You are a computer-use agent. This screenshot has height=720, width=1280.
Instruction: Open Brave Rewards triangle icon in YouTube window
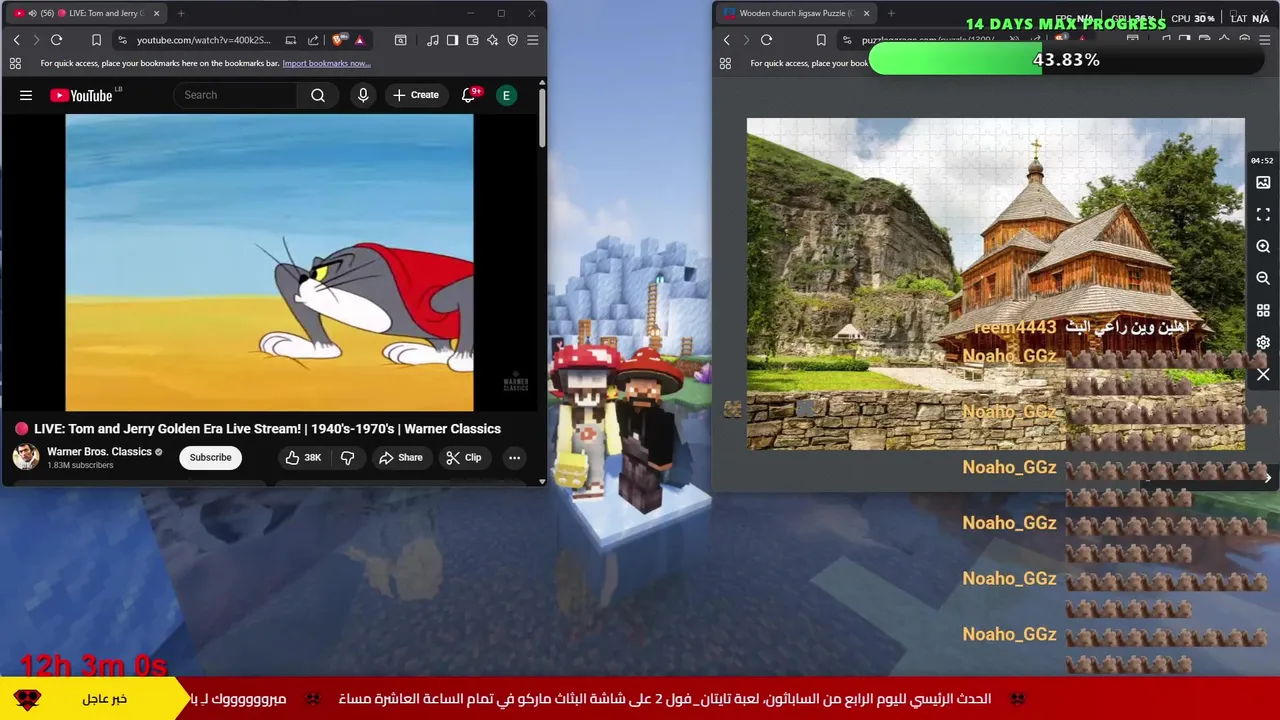point(359,40)
